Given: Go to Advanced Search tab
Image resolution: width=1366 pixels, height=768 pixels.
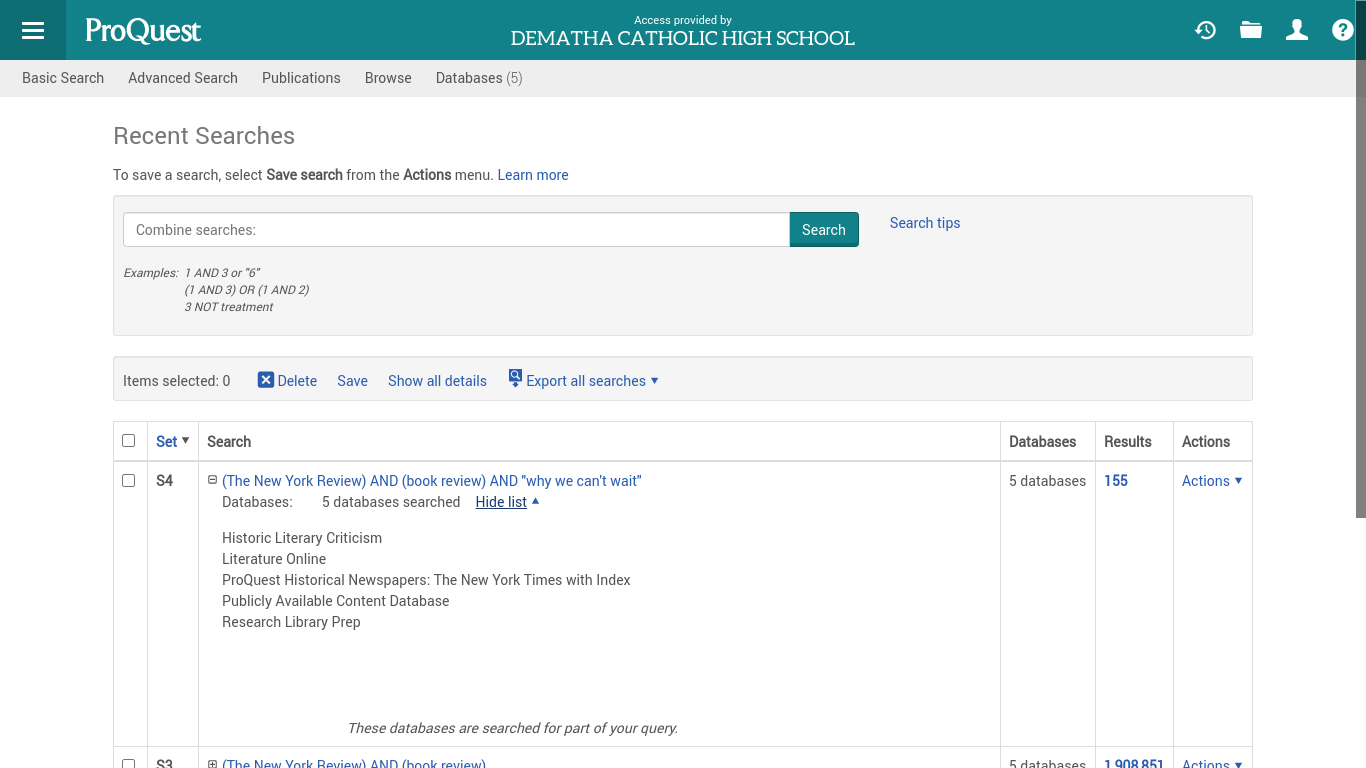Looking at the screenshot, I should (183, 78).
